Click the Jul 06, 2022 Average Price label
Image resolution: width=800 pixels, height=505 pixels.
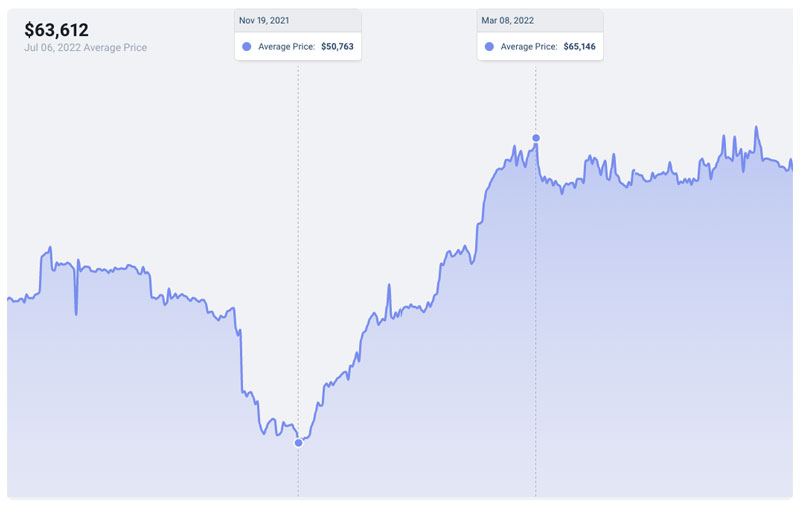[x=85, y=47]
